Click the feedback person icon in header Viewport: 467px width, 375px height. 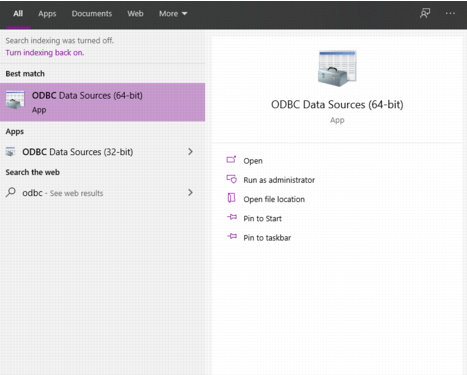click(x=425, y=13)
